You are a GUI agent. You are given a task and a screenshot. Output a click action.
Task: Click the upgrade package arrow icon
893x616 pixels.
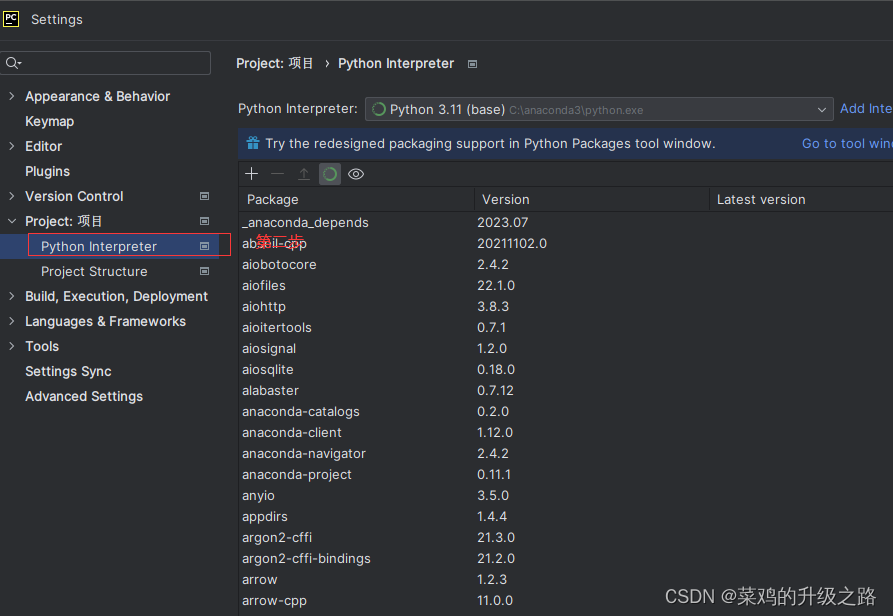(x=304, y=174)
